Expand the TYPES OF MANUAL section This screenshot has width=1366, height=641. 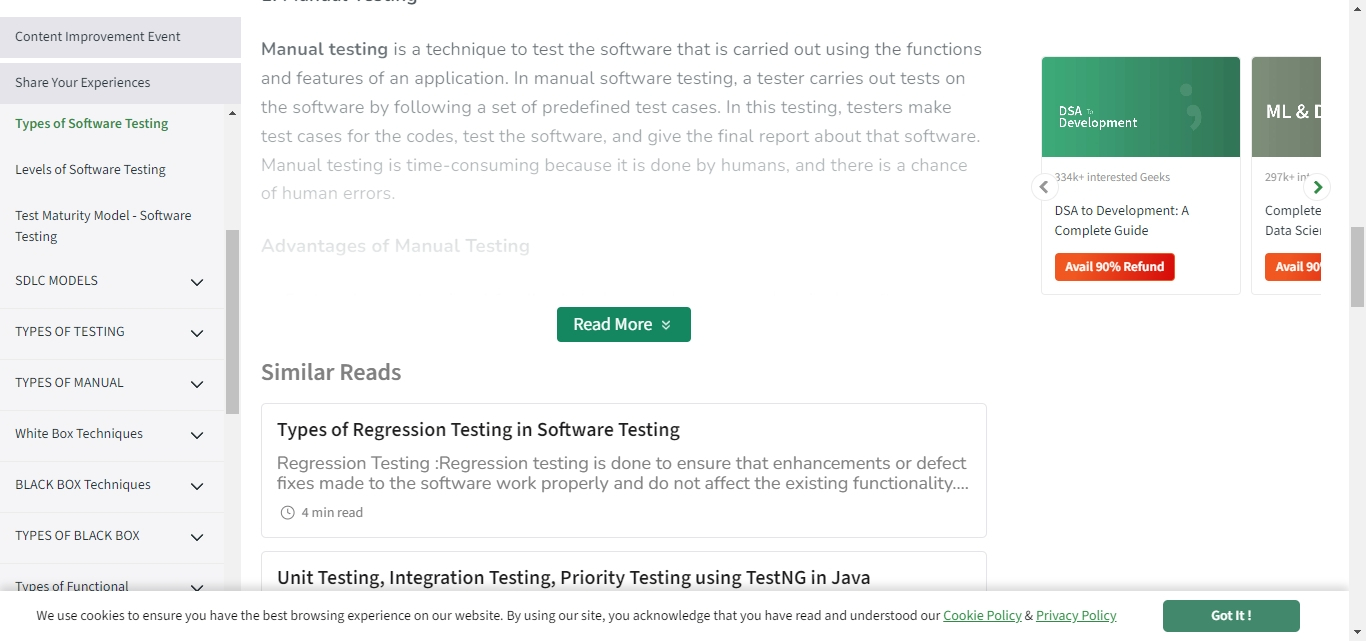pos(197,384)
